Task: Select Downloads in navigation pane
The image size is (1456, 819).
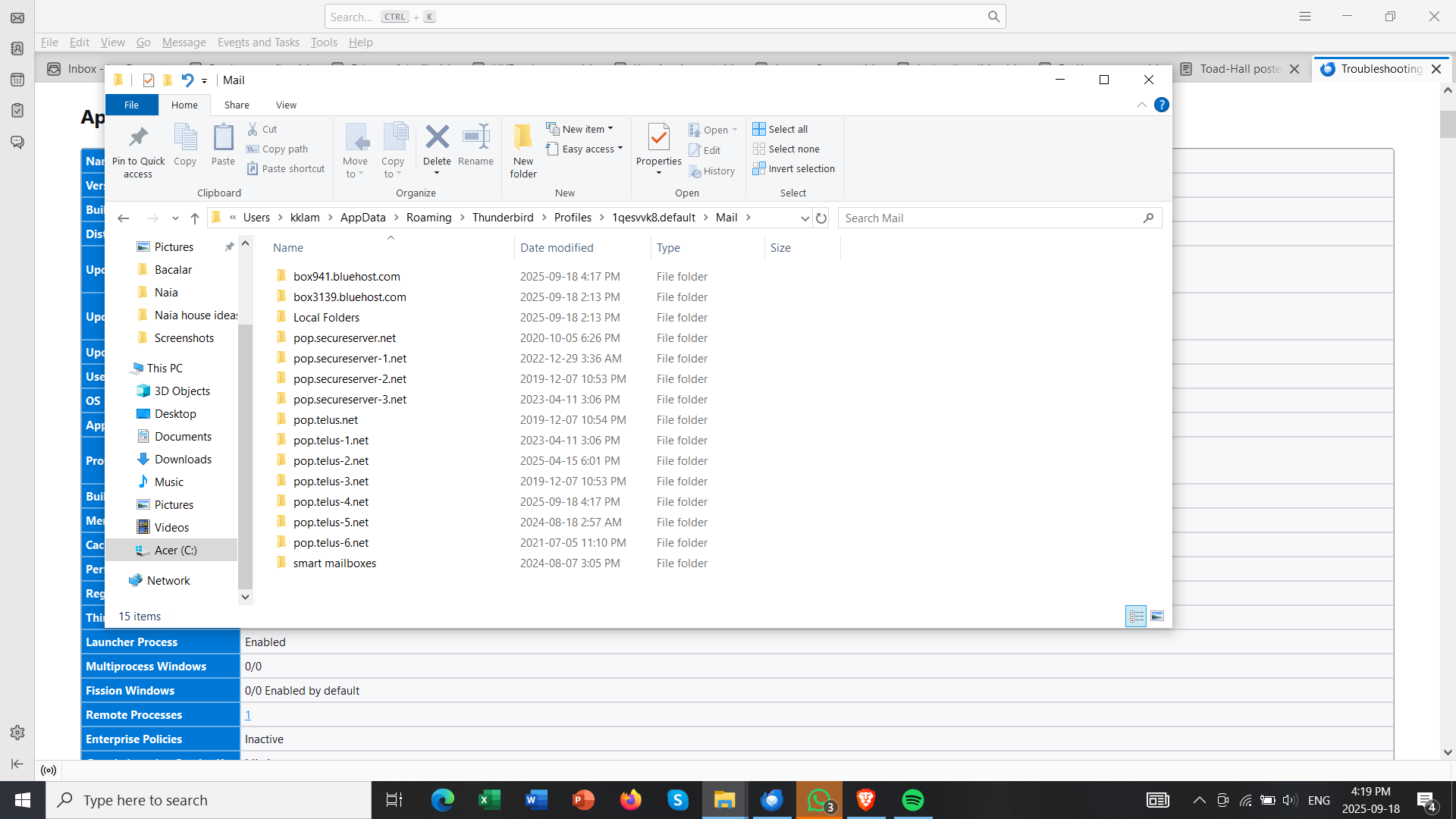Action: point(183,460)
